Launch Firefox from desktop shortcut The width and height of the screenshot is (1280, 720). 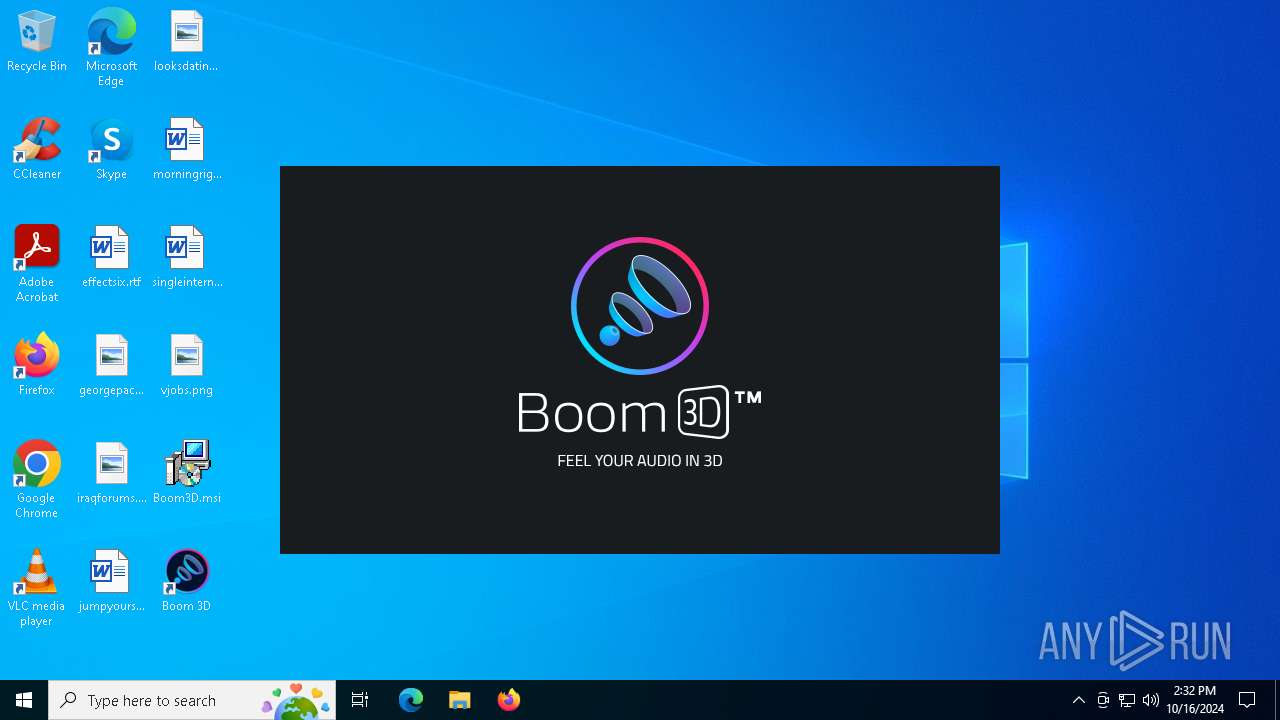[37, 366]
